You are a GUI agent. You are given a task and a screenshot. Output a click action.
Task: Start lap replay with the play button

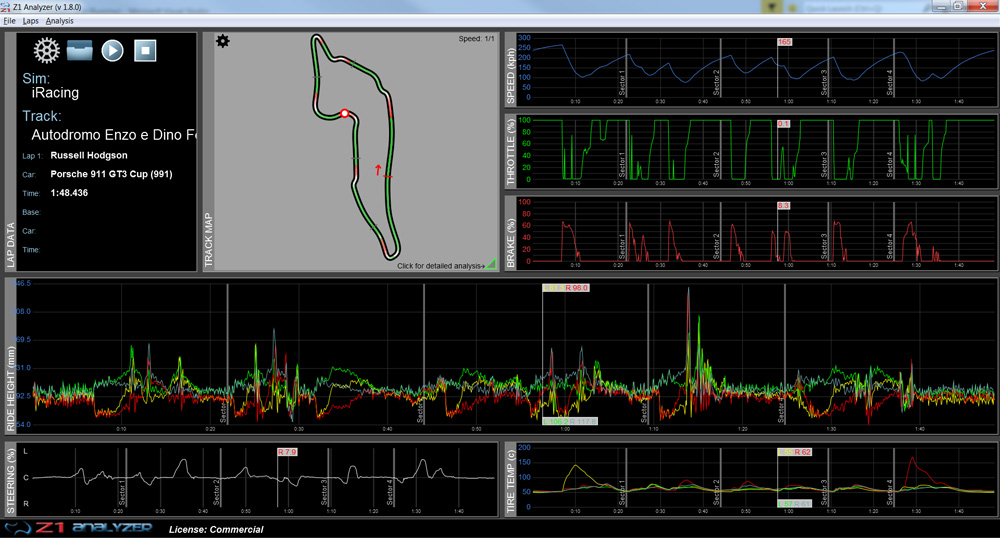(x=113, y=50)
